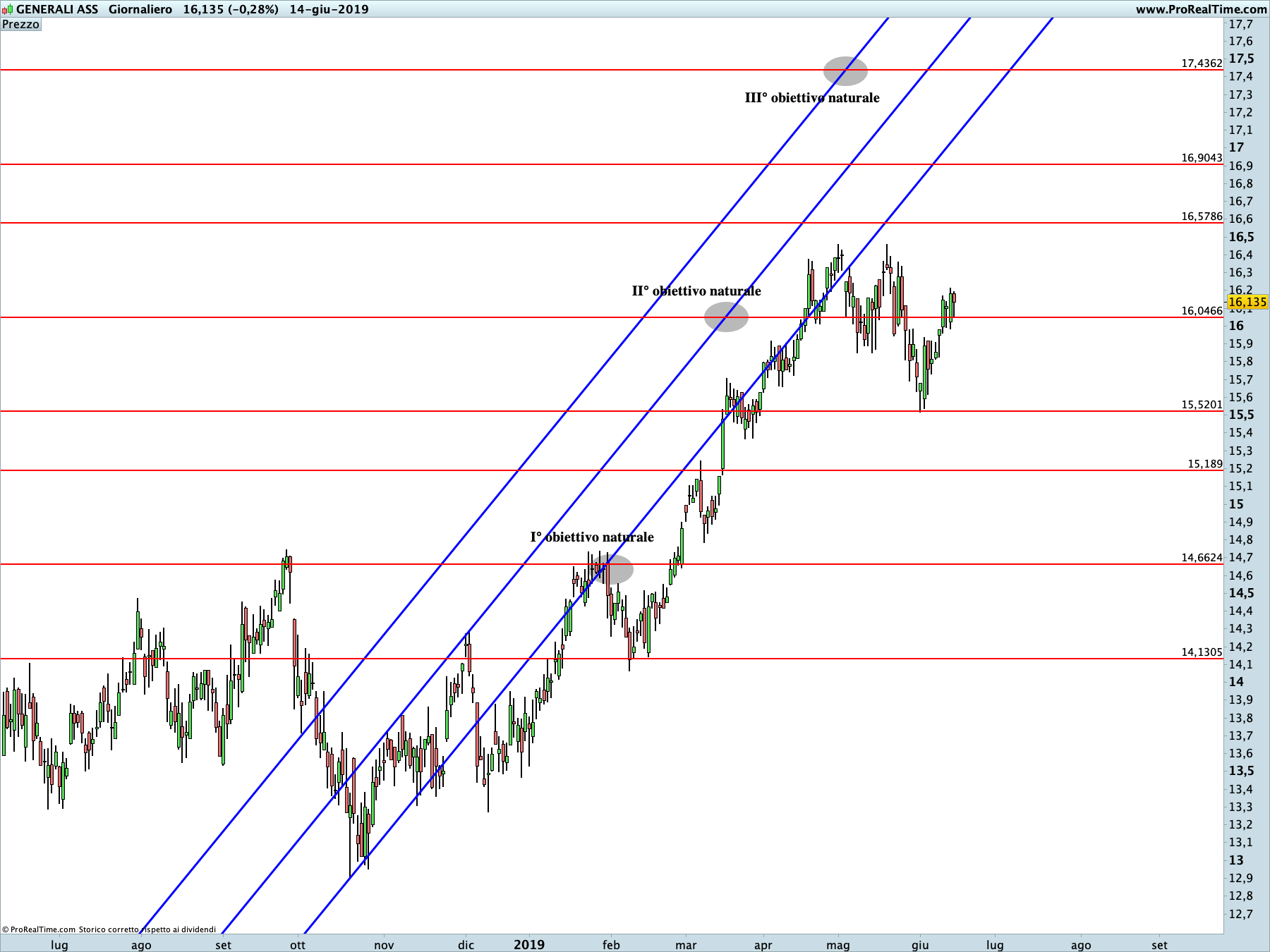Click the 14,6624 level label
Image resolution: width=1270 pixels, height=952 pixels.
click(1202, 557)
